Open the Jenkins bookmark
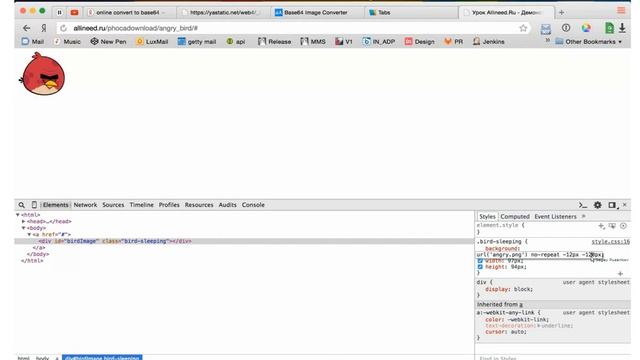This screenshot has height=360, width=640. [489, 42]
